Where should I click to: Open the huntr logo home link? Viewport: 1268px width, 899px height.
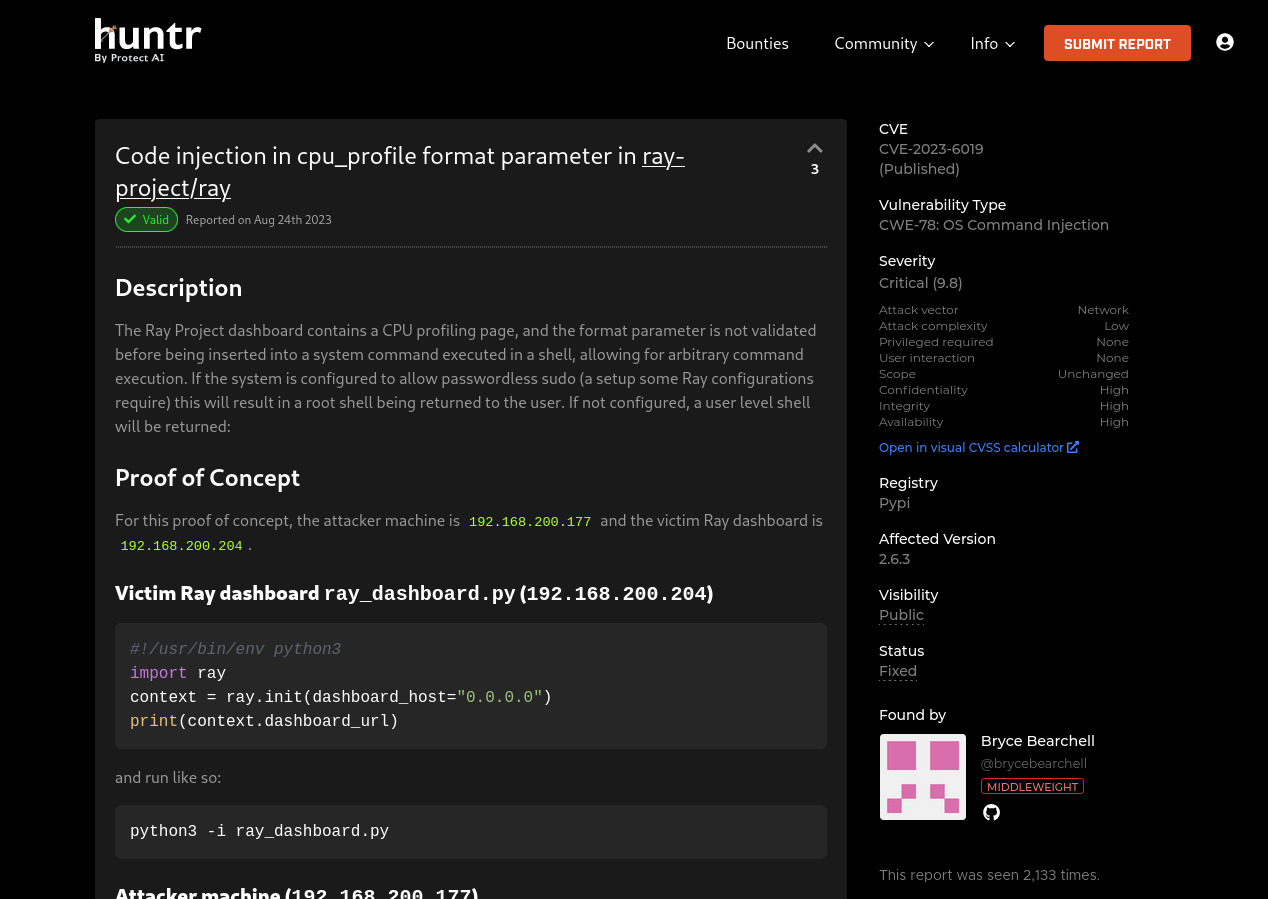[148, 41]
